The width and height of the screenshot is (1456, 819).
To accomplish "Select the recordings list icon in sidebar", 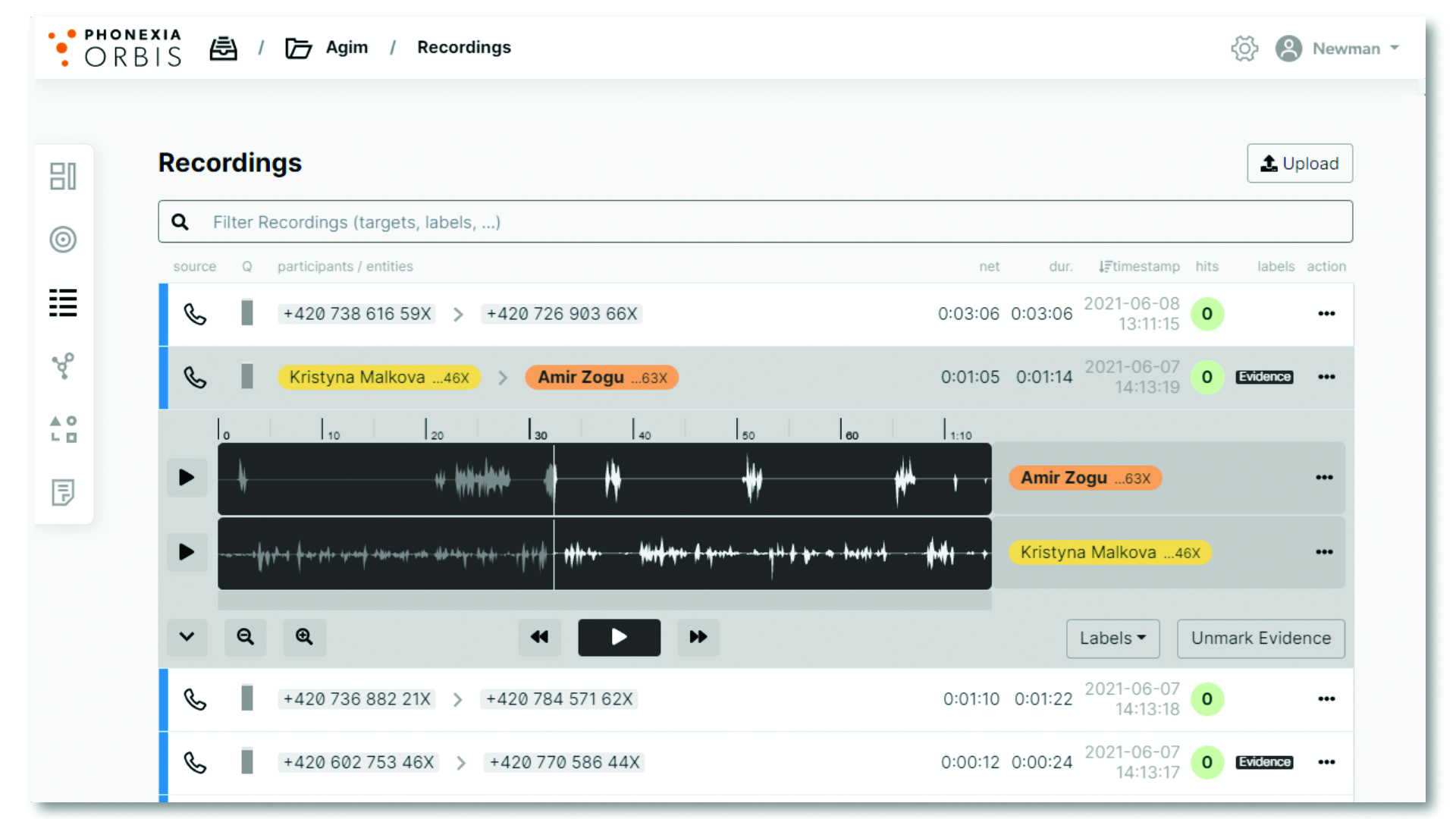I will [x=63, y=303].
